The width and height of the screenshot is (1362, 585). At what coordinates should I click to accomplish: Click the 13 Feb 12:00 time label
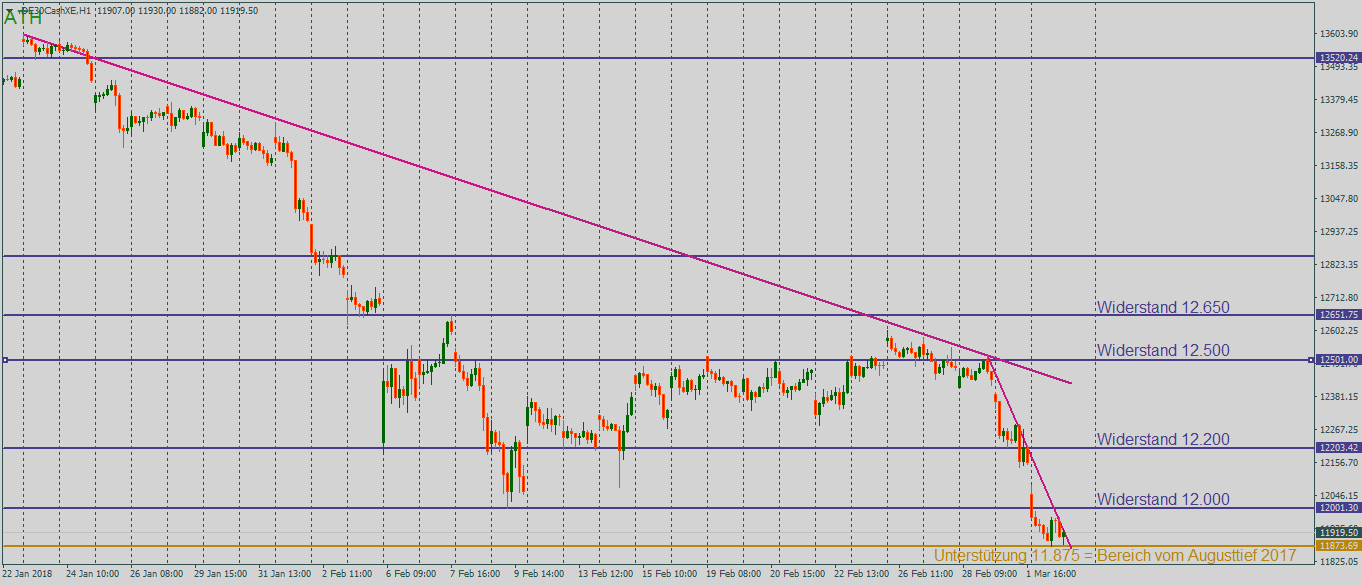point(605,575)
